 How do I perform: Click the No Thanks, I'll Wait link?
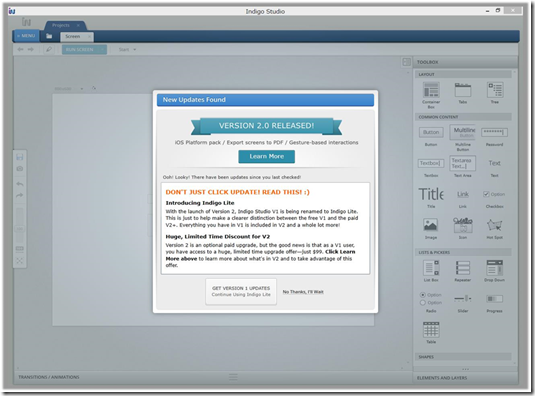pyautogui.click(x=303, y=292)
